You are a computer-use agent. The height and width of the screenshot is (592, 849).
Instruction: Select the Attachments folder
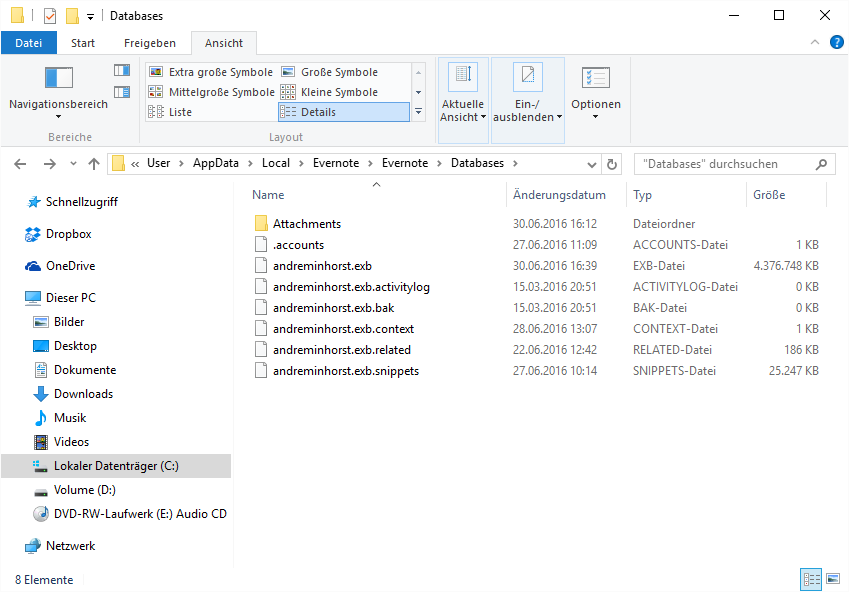pos(306,224)
